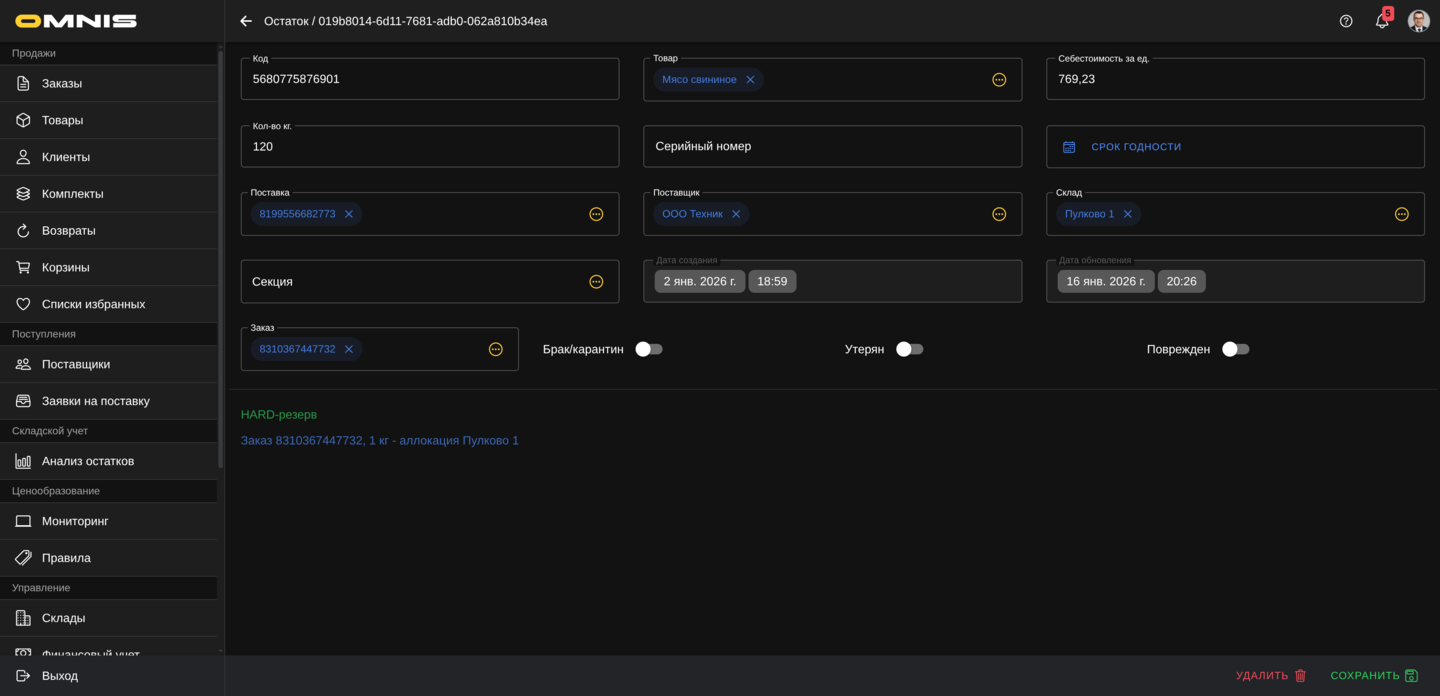Open the Заказ 8310367447732 allocation link
The width and height of the screenshot is (1440, 696).
point(379,440)
